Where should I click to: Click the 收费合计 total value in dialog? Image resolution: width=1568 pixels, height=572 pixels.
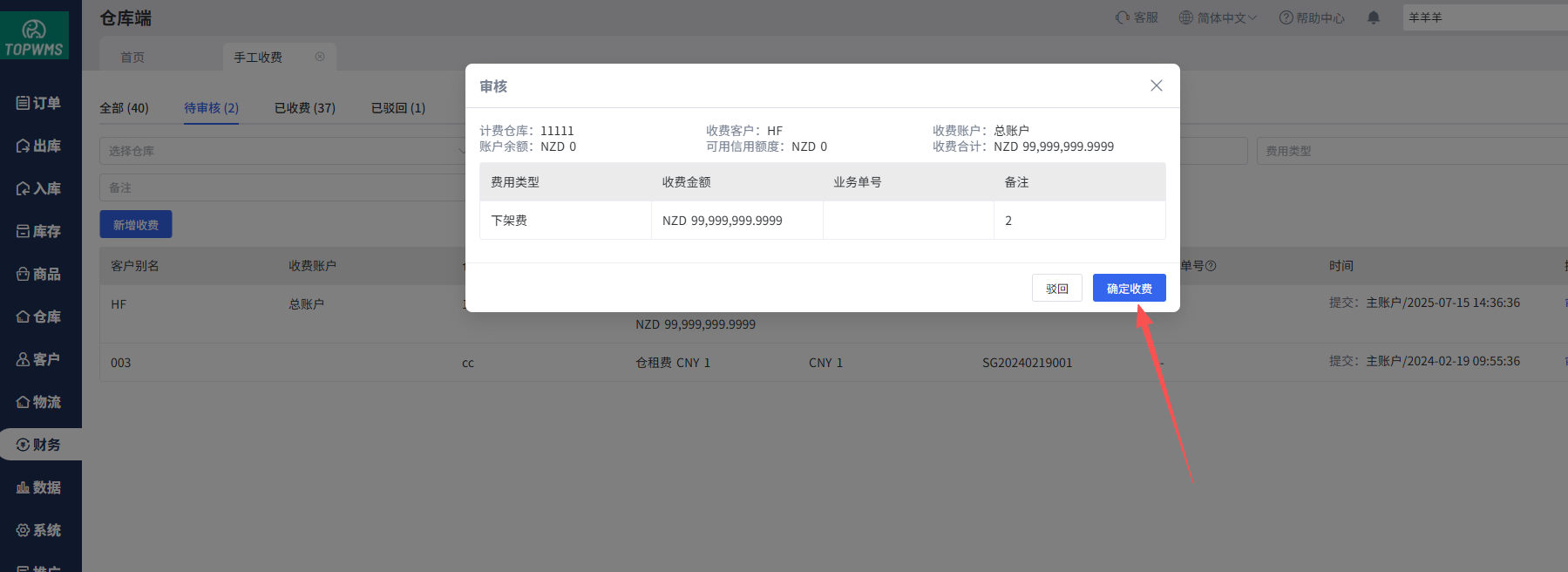point(1054,146)
